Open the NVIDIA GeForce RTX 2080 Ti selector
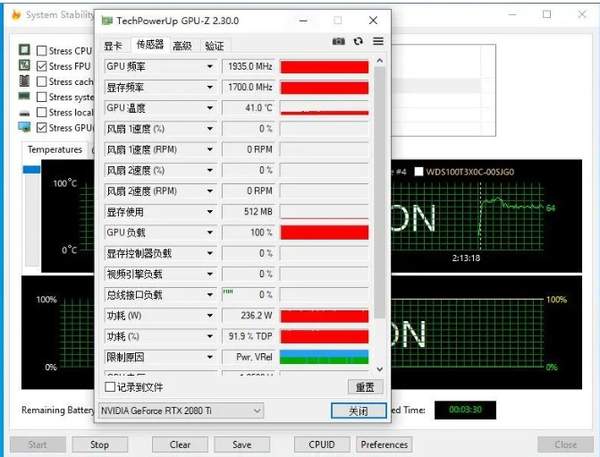Image resolution: width=600 pixels, height=457 pixels. click(x=181, y=411)
